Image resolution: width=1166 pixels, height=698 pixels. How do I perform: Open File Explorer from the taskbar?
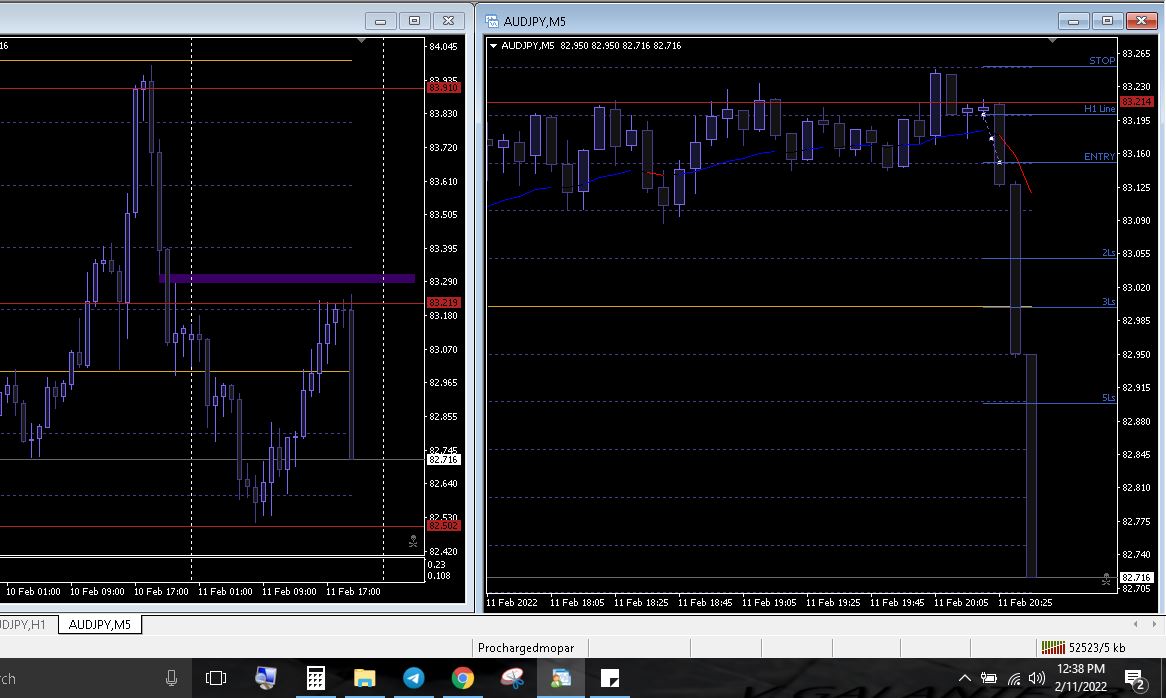pyautogui.click(x=364, y=678)
